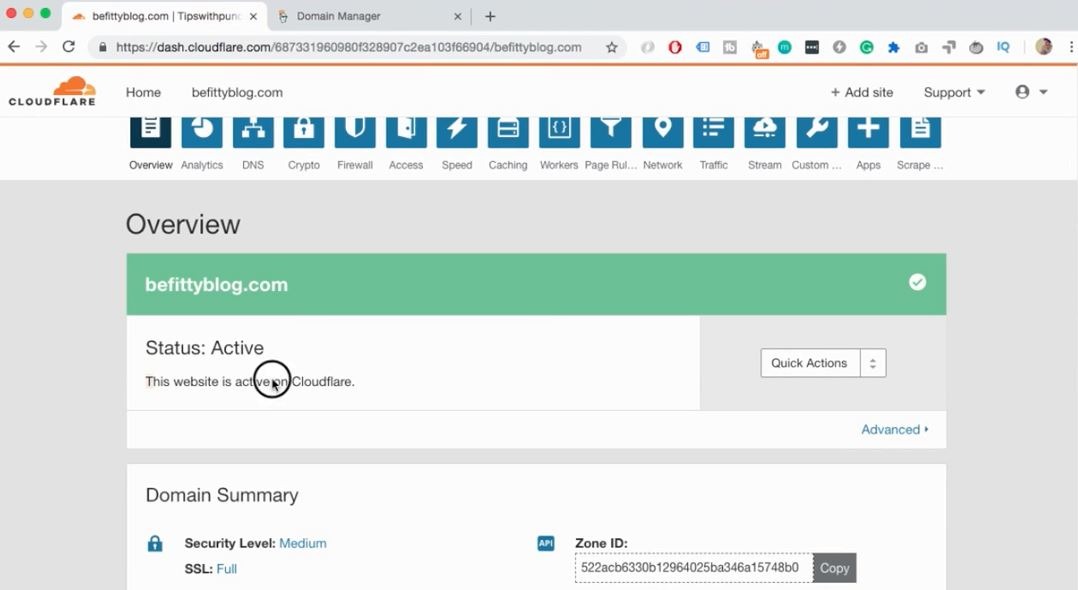The image size is (1078, 590).
Task: Open the Overview section icon
Action: point(151,132)
